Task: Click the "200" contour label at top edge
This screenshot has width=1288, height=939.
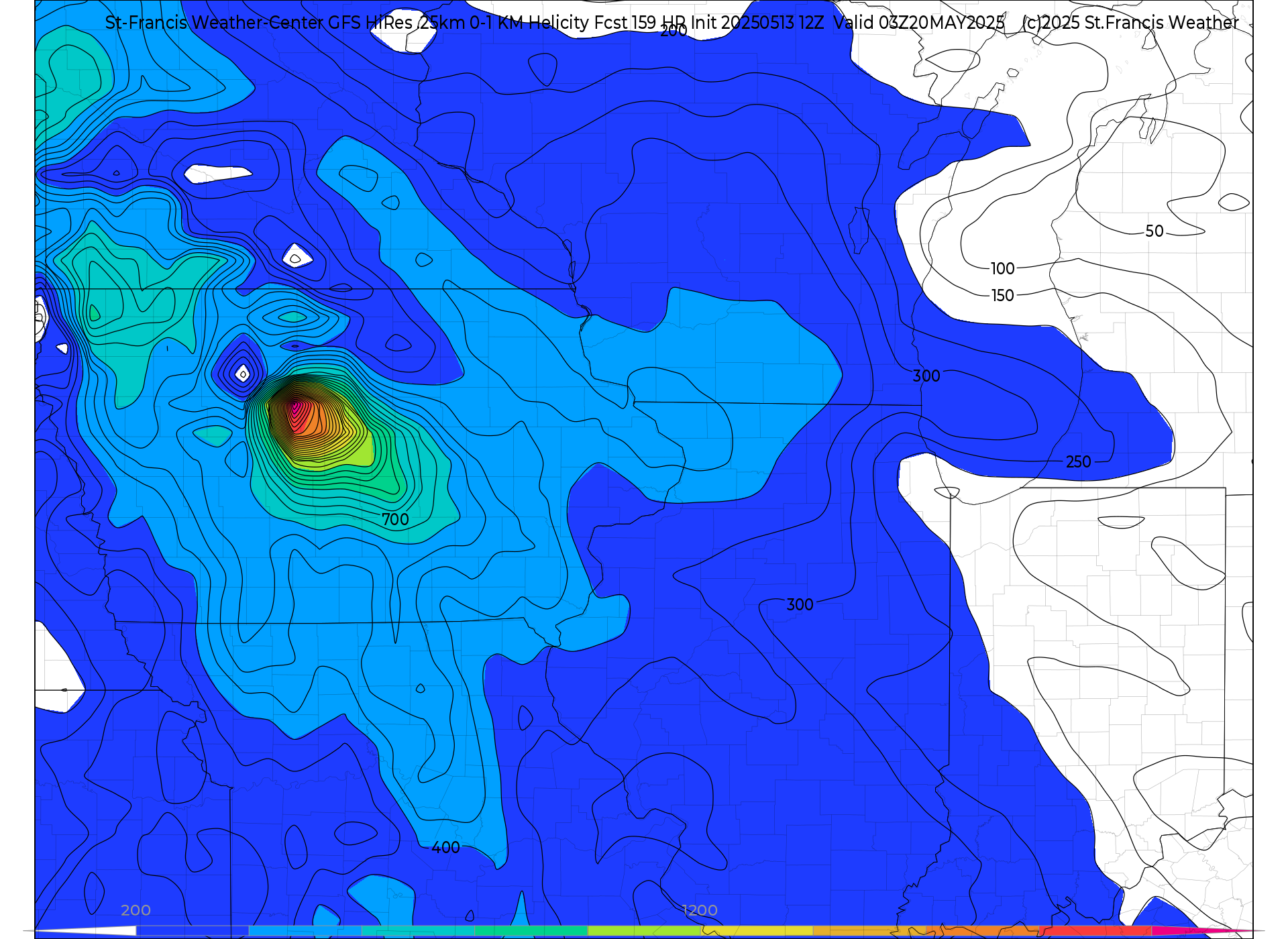Action: pyautogui.click(x=674, y=31)
